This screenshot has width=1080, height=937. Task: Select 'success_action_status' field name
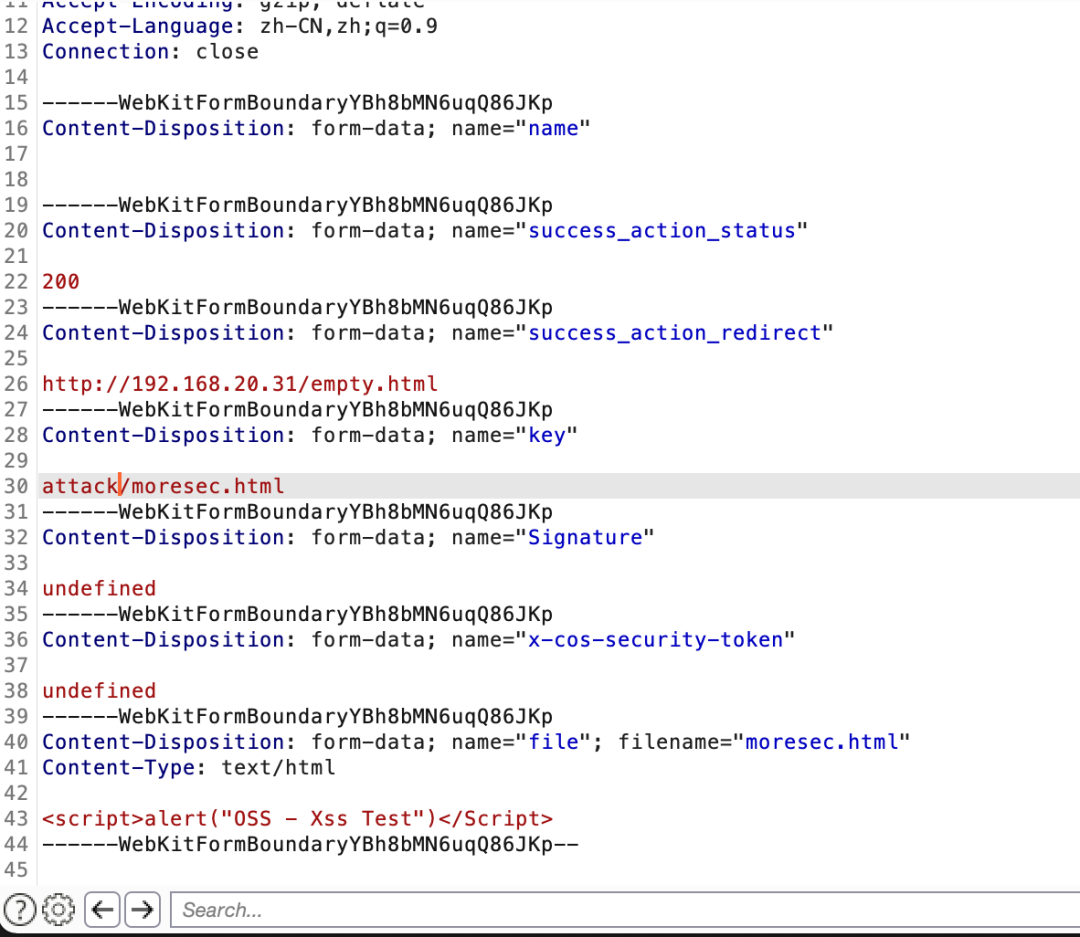coord(661,230)
